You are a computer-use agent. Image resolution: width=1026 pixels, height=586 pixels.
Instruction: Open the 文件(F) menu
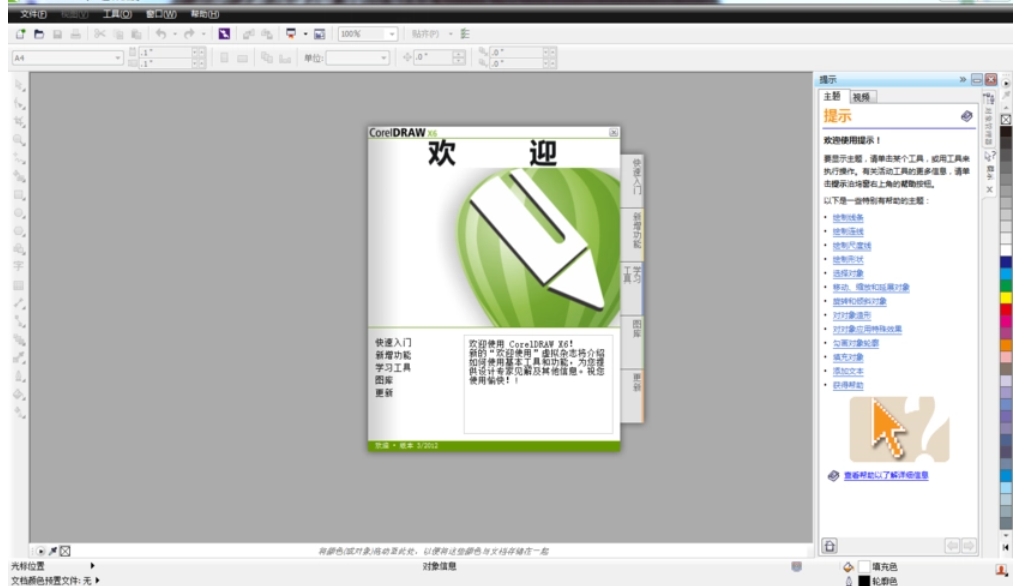[33, 14]
